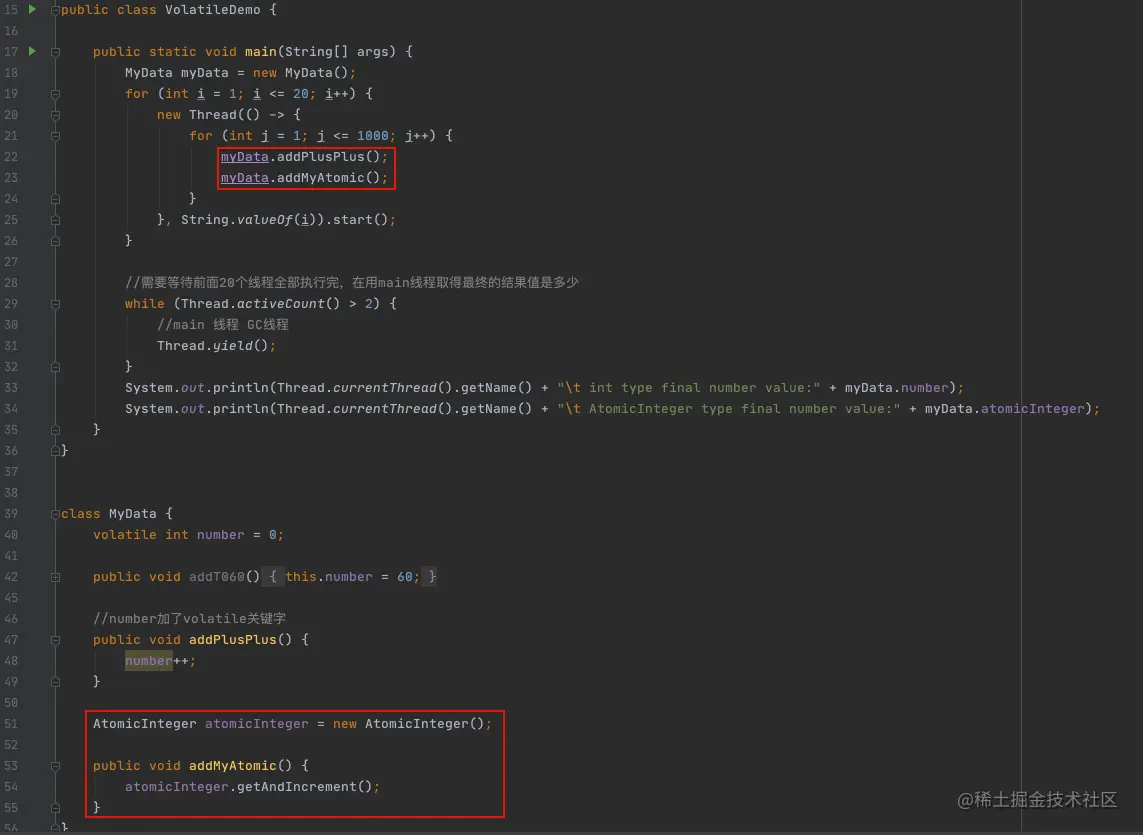Run the VolatileDemo class via gutter arrow

(32, 9)
